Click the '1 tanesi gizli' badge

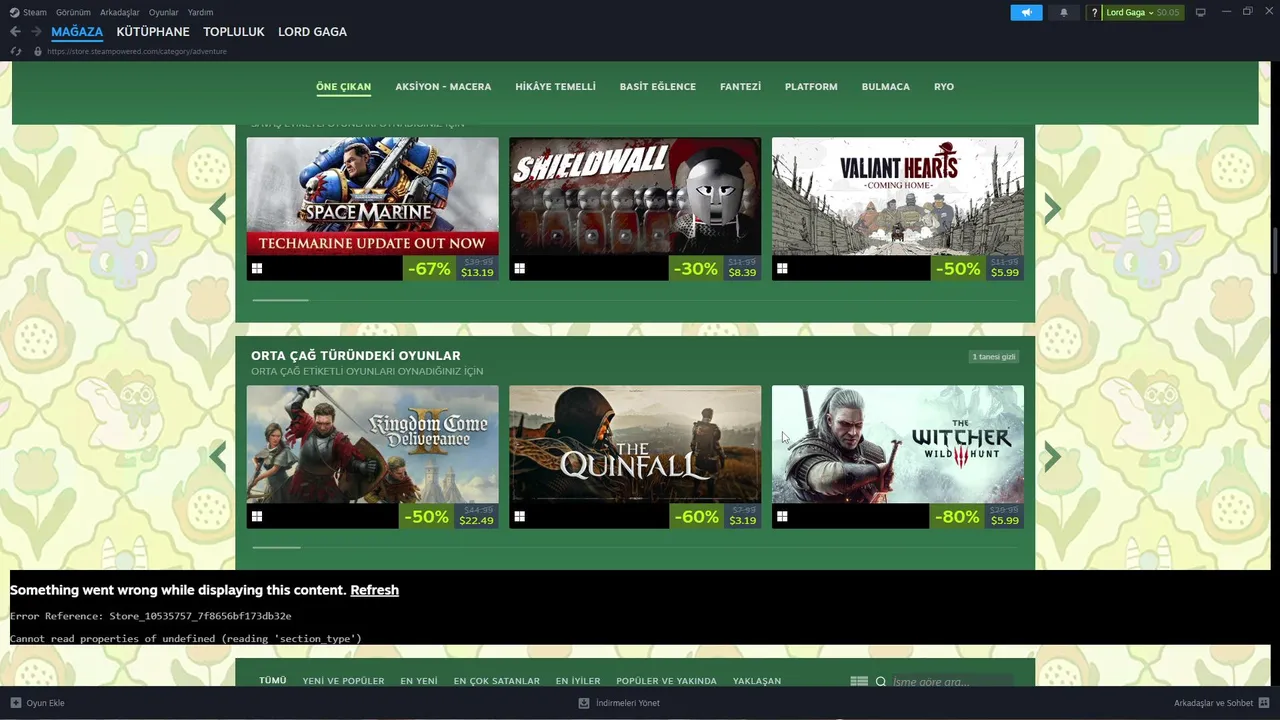[994, 357]
